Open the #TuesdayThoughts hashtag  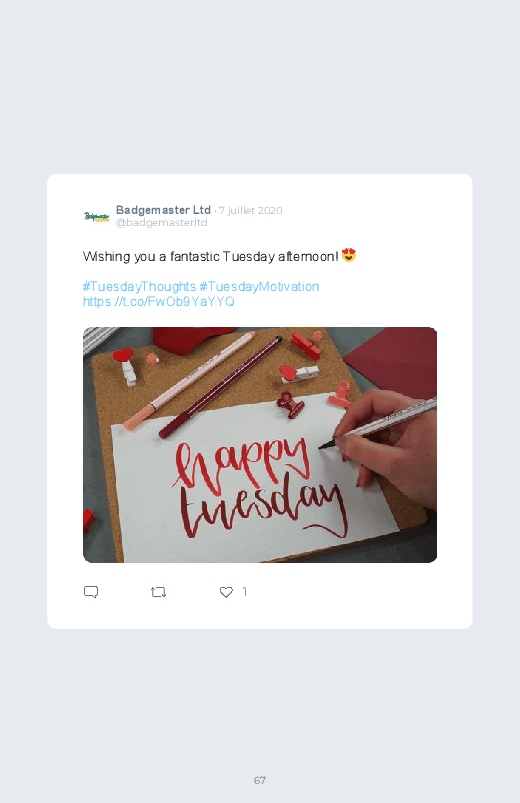coord(139,286)
